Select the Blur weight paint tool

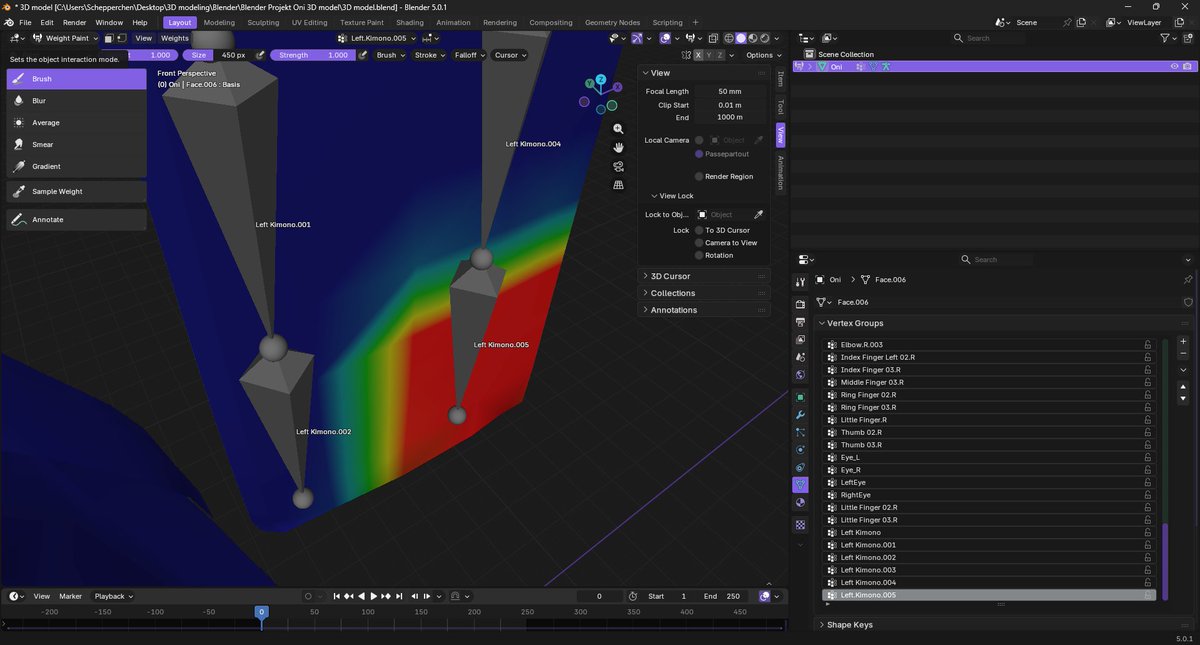(76, 101)
